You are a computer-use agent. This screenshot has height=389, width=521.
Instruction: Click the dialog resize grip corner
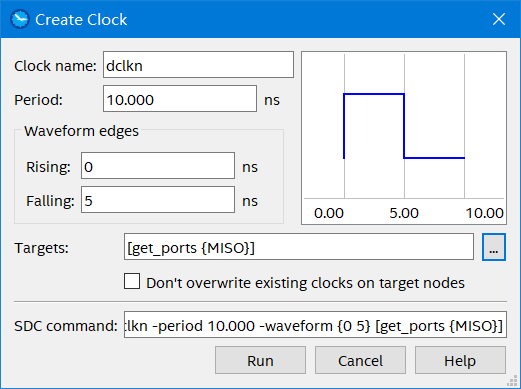512,380
